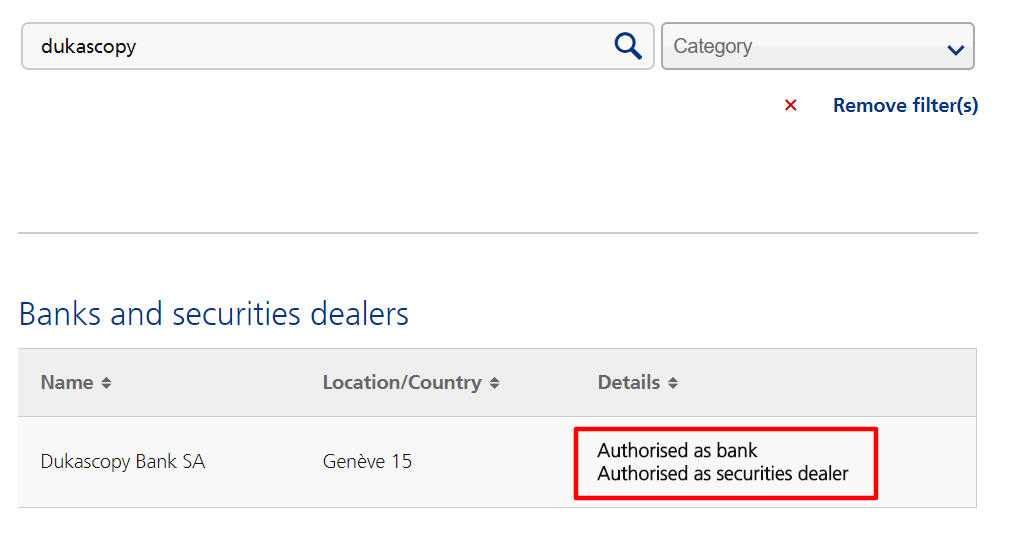Click the Banks and securities dealers heading
This screenshot has height=552, width=1020.
(214, 314)
